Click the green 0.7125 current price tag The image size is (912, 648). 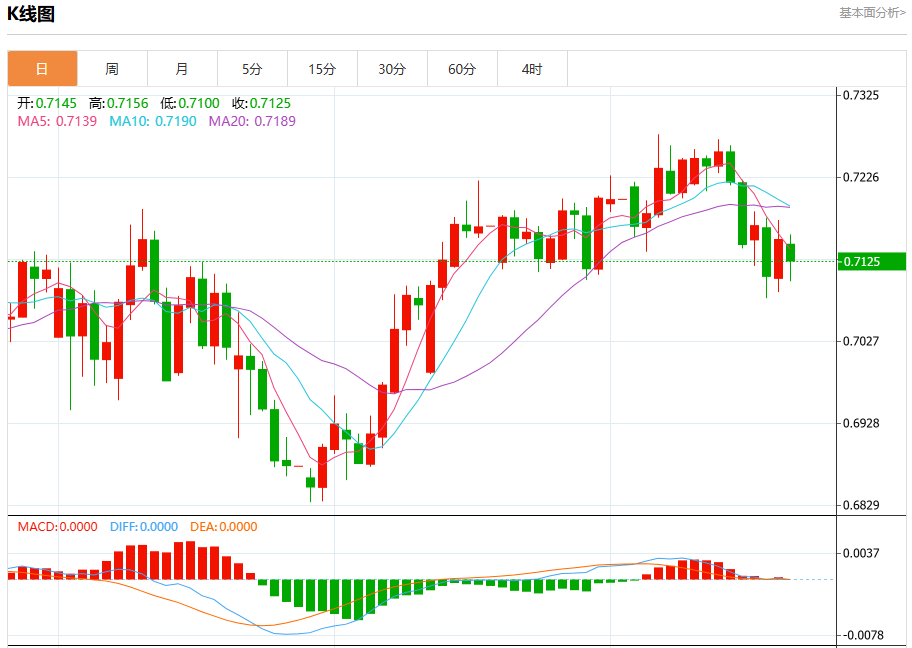click(x=872, y=262)
